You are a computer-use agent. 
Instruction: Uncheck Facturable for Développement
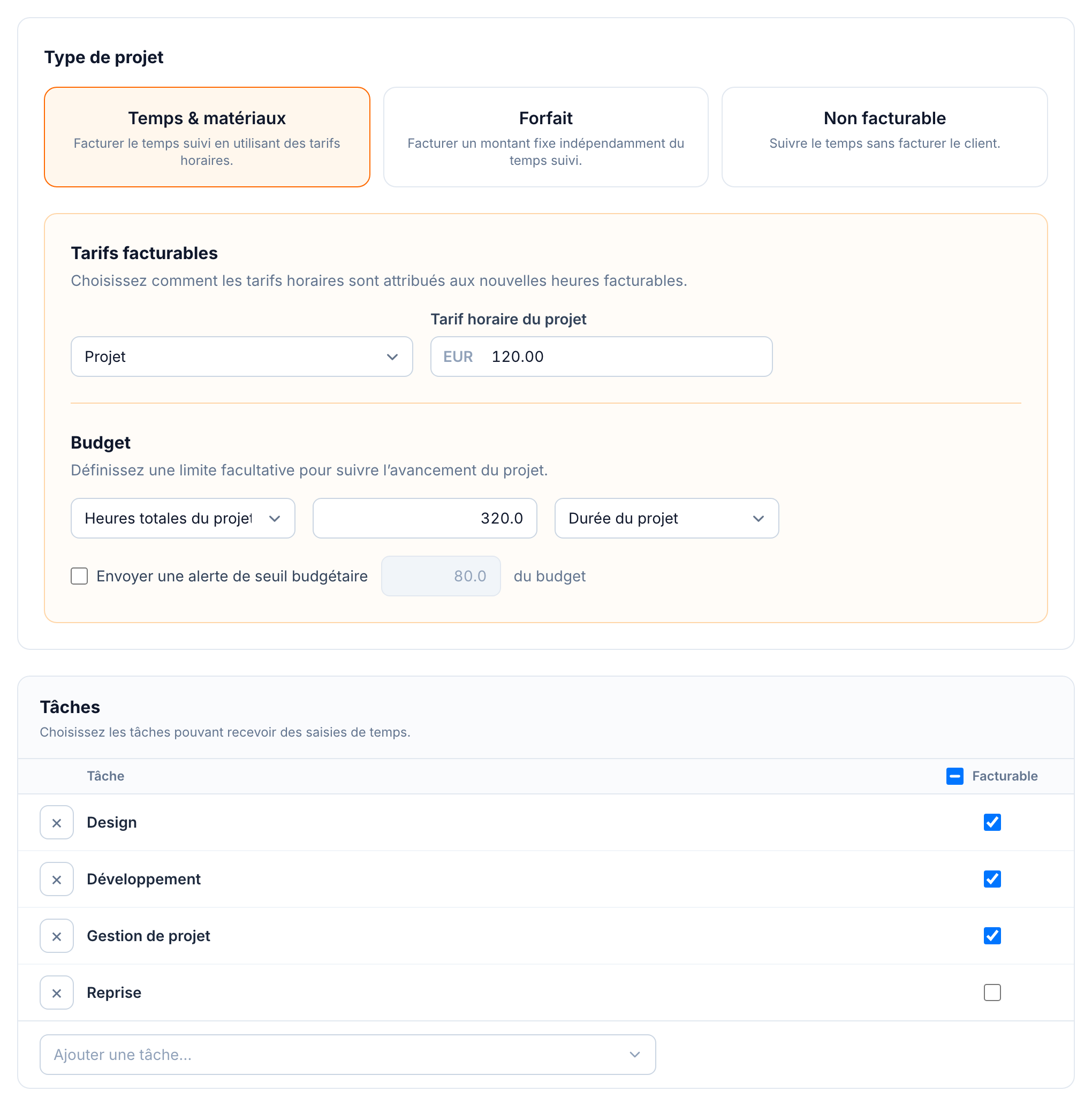click(992, 880)
